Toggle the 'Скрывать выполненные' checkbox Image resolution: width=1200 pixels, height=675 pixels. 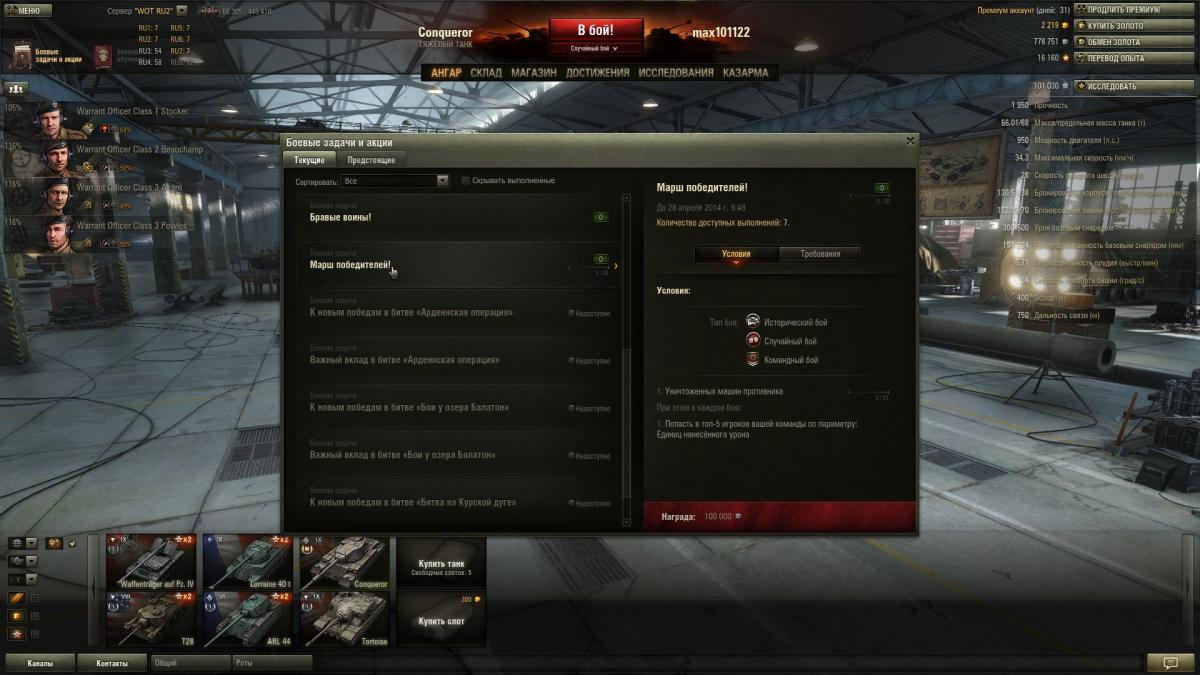point(465,181)
